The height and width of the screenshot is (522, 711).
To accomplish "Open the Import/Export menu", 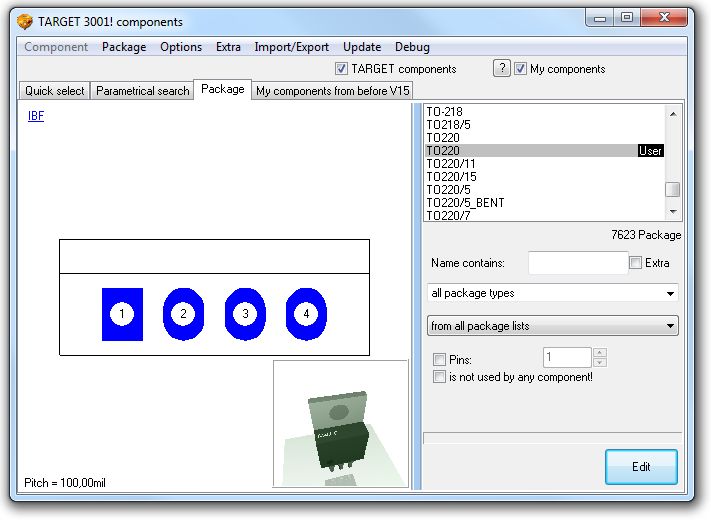I will click(291, 47).
